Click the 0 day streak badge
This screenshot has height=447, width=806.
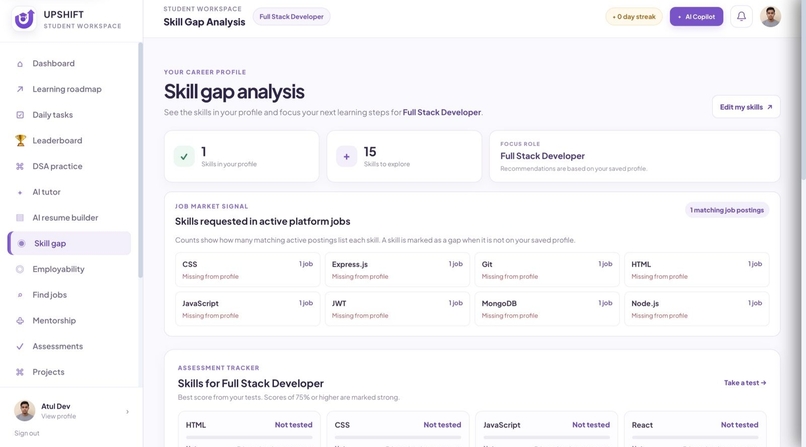pos(634,17)
